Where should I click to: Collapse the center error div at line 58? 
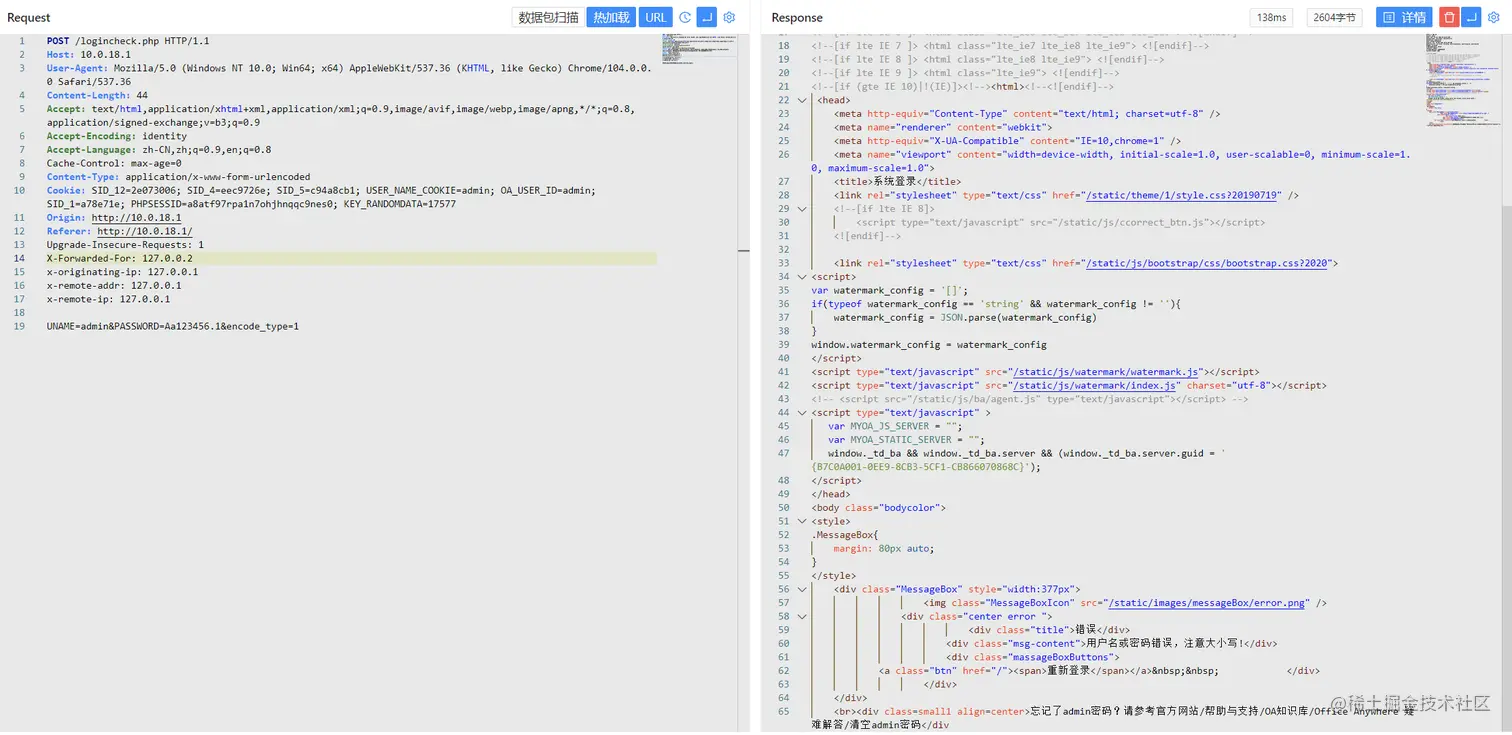tap(801, 616)
